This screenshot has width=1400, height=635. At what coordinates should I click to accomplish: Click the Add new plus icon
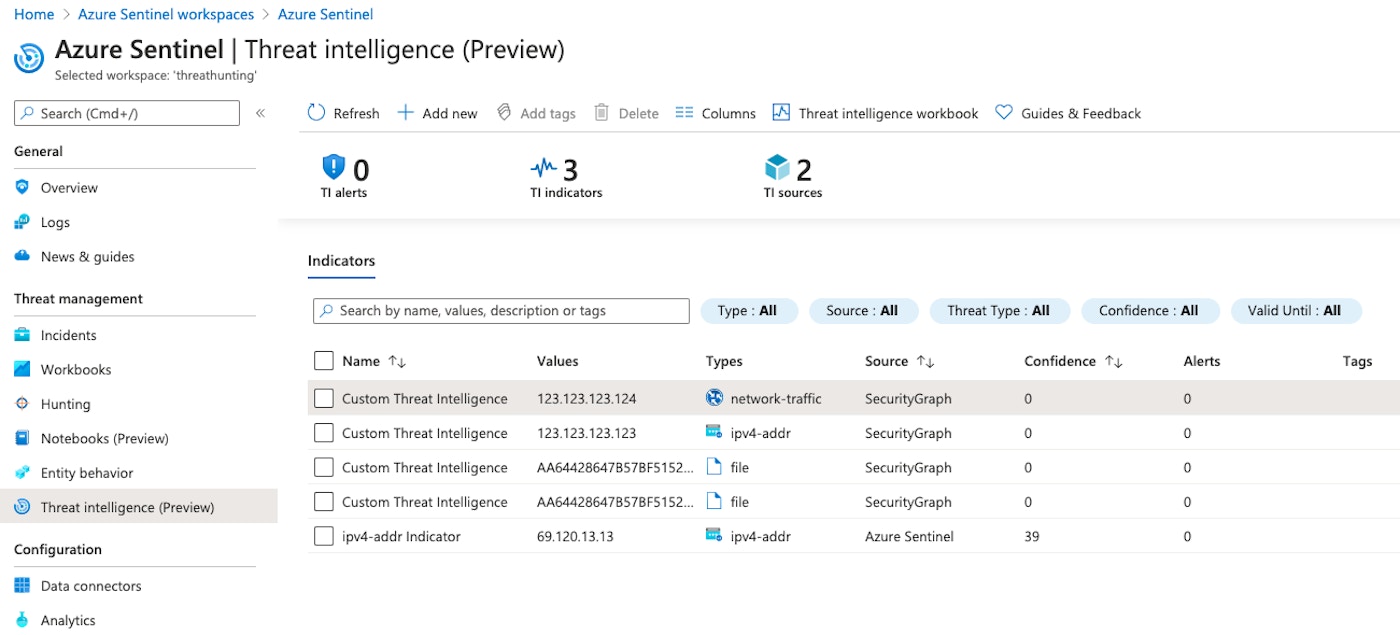click(406, 113)
